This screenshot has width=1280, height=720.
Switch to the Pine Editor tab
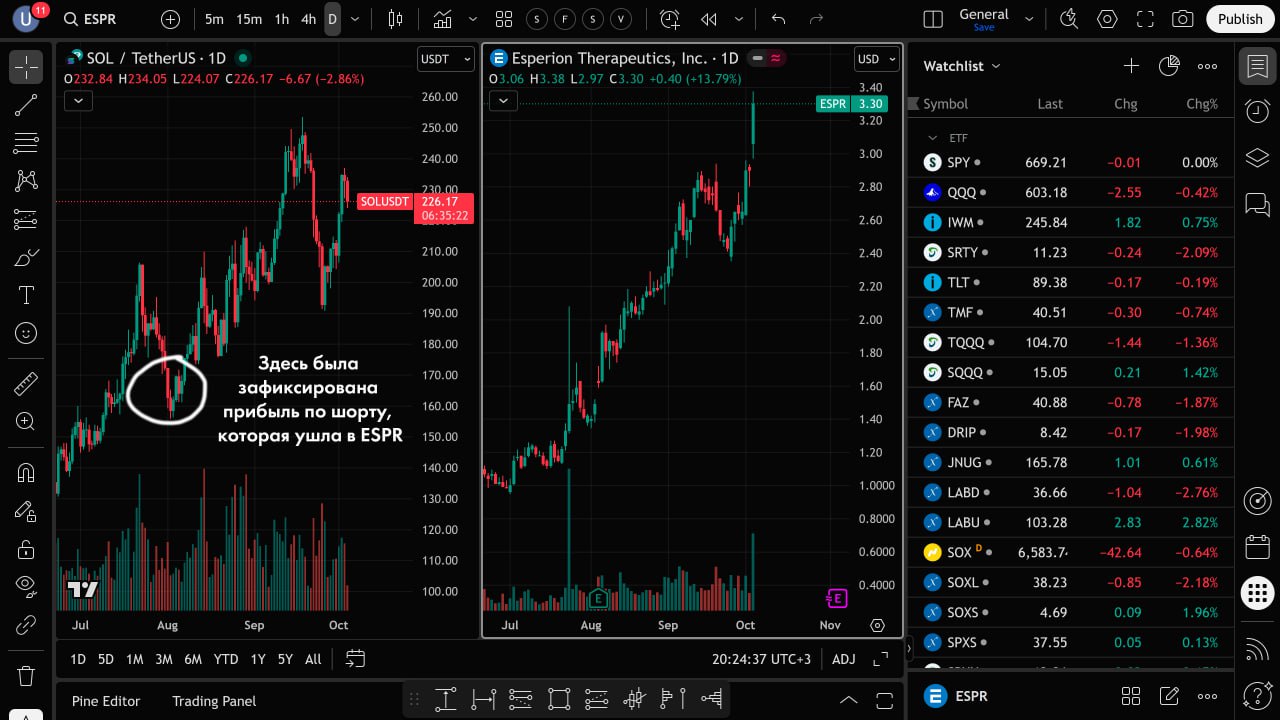(106, 701)
